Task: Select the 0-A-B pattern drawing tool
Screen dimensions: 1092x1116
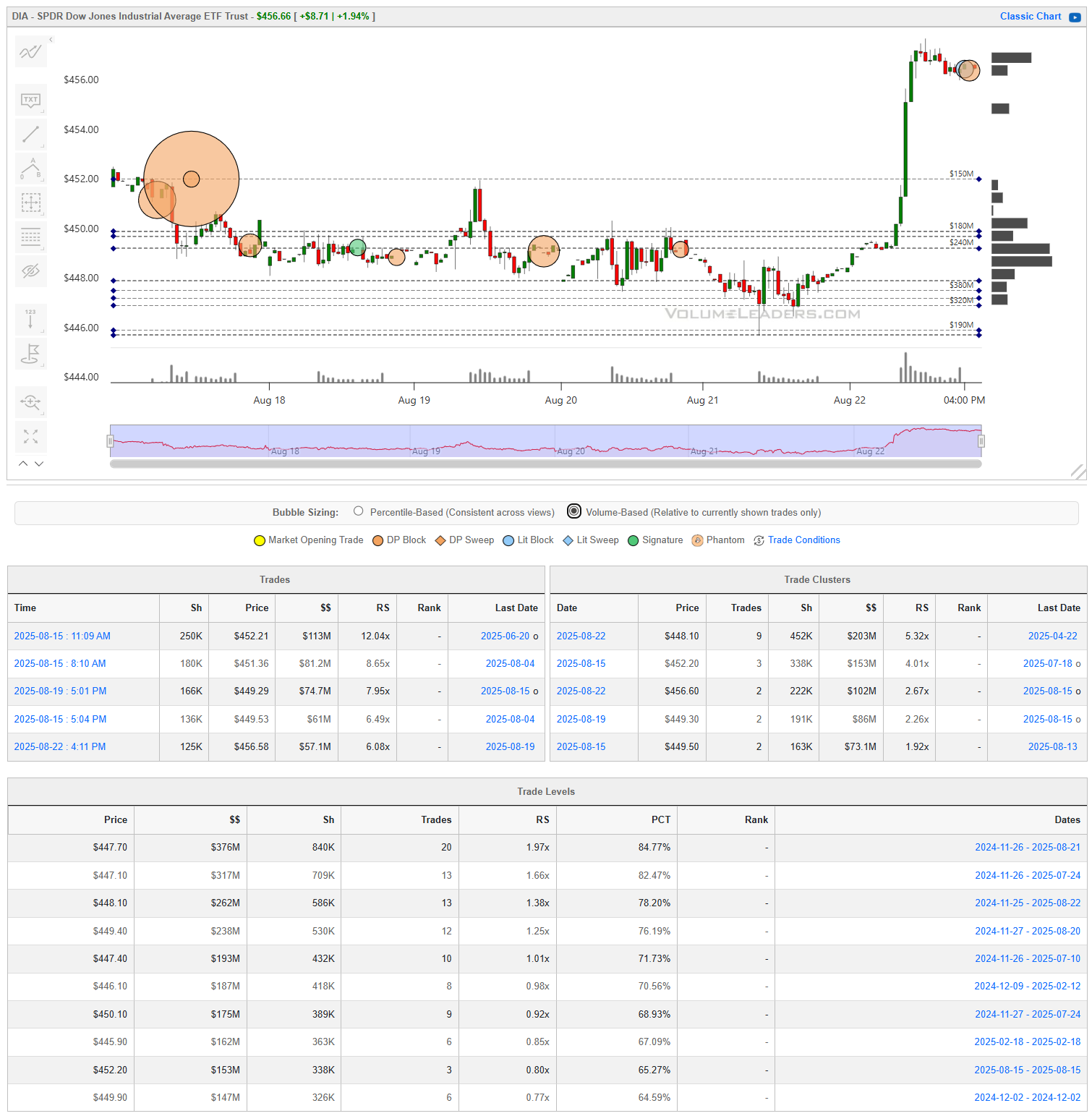Action: click(x=31, y=169)
